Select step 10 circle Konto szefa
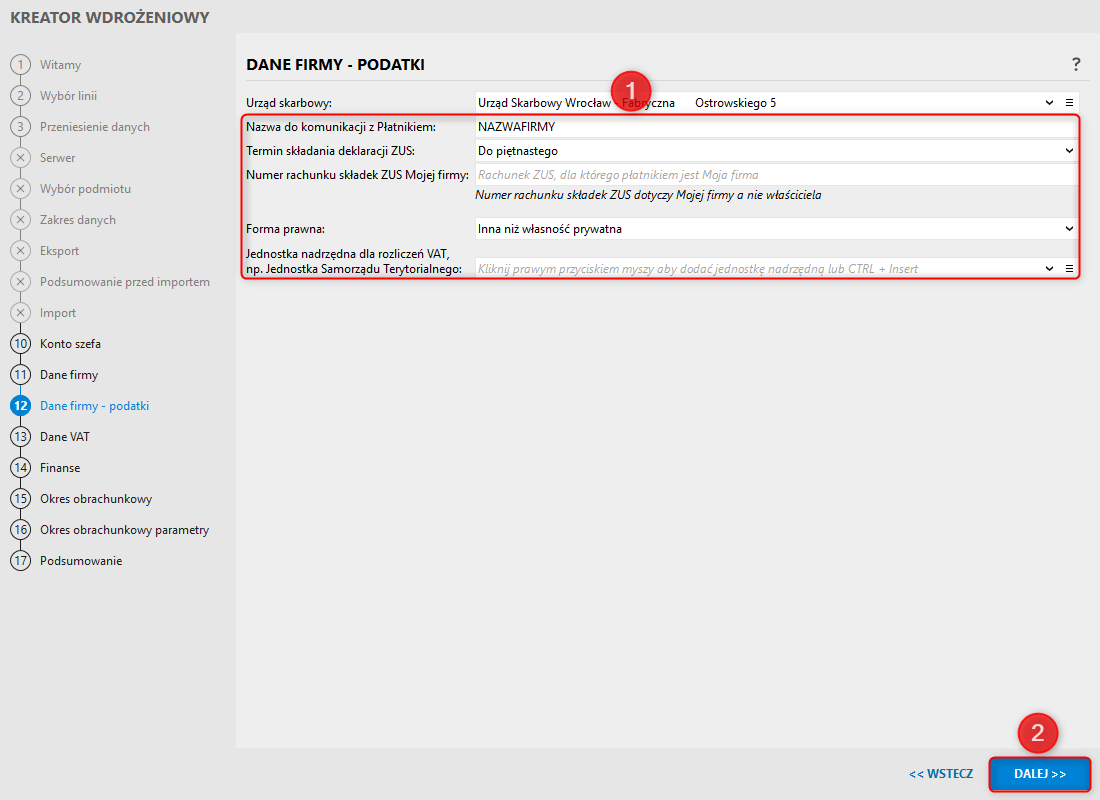Viewport: 1100px width, 800px height. pos(20,344)
